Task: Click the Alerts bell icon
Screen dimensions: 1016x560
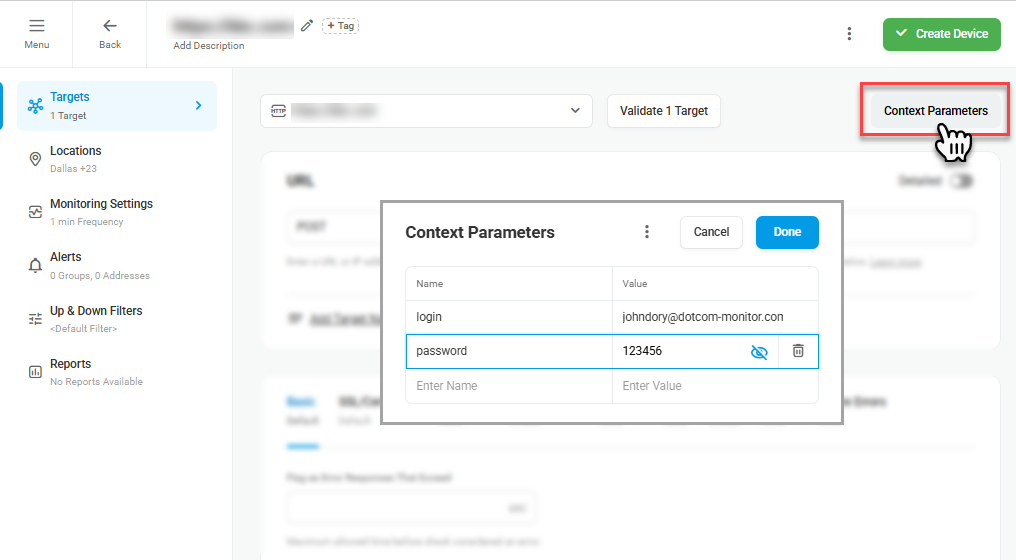Action: (35, 265)
